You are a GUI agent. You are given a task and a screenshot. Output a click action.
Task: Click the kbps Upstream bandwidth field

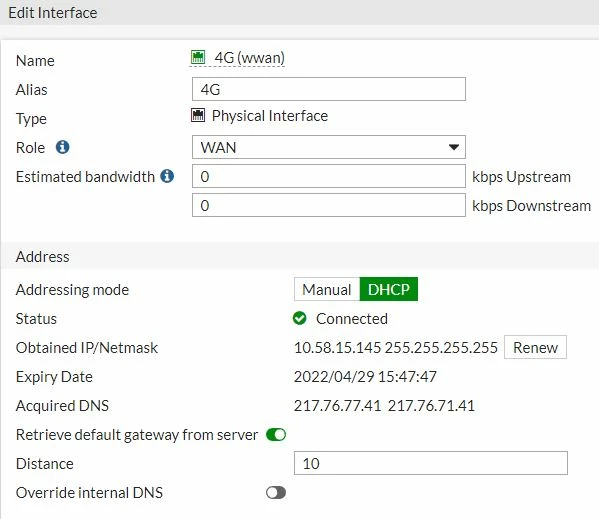pos(329,176)
